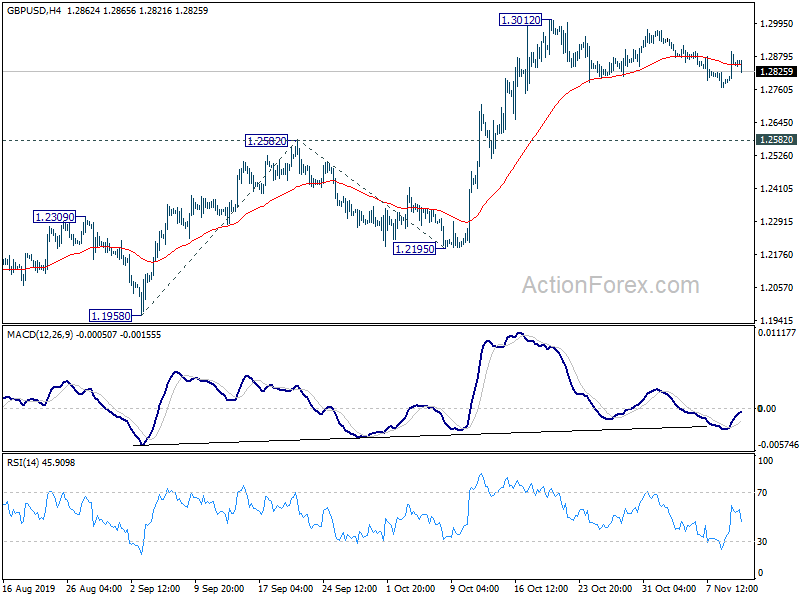The width and height of the screenshot is (800, 600).
Task: Select the 1.21950 low price label
Action: [414, 249]
